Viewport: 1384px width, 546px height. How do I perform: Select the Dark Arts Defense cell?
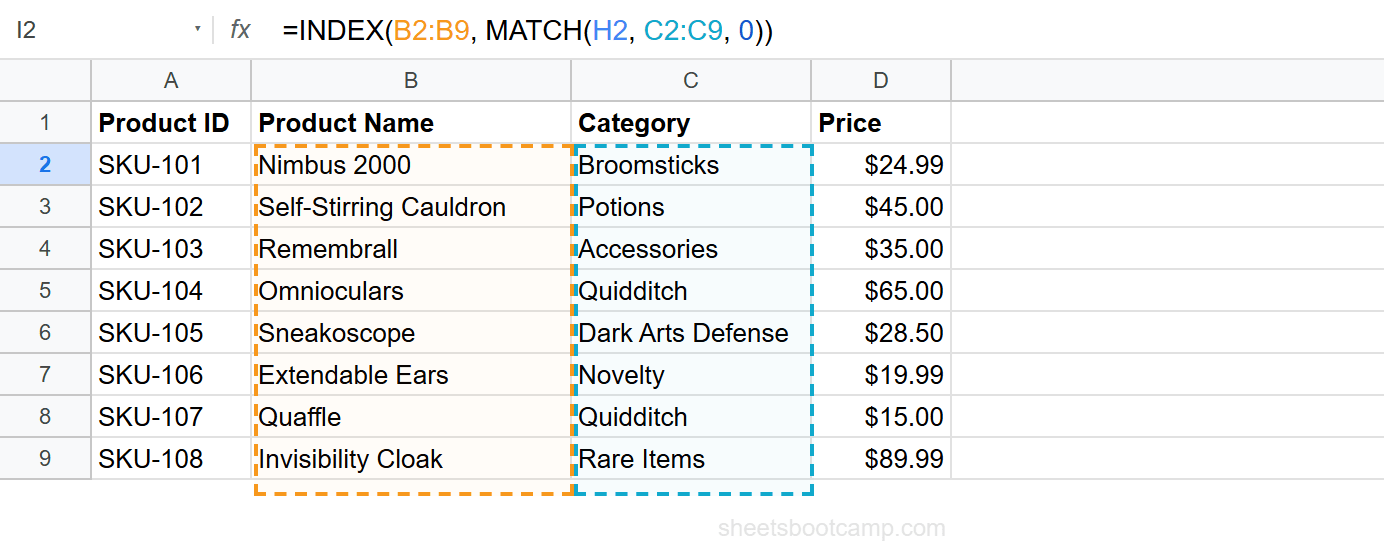691,333
